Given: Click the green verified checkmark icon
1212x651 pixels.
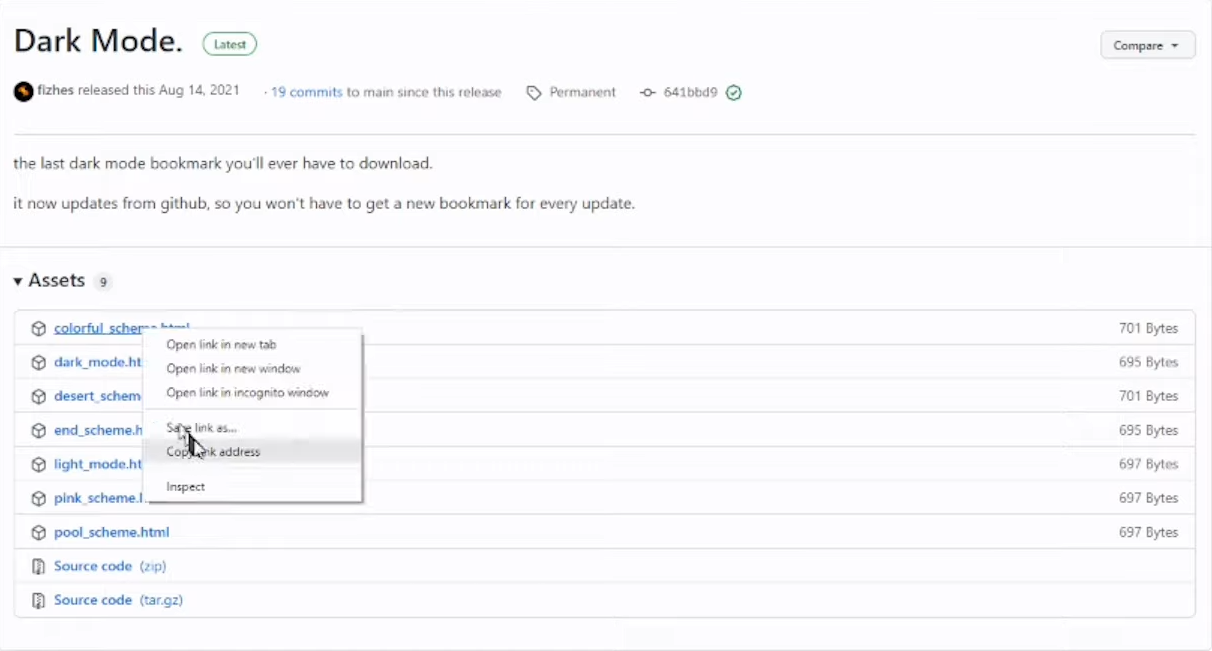Looking at the screenshot, I should [734, 93].
